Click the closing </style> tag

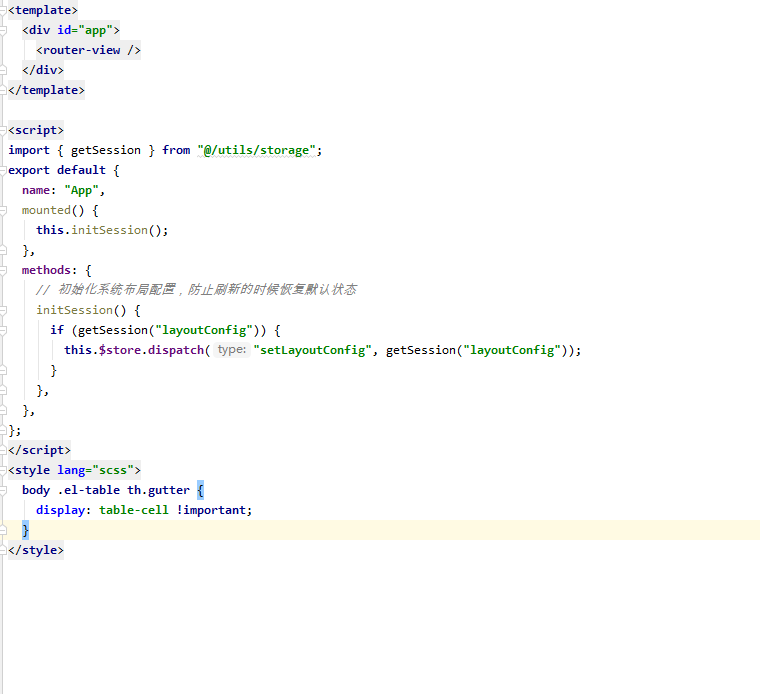pos(36,550)
